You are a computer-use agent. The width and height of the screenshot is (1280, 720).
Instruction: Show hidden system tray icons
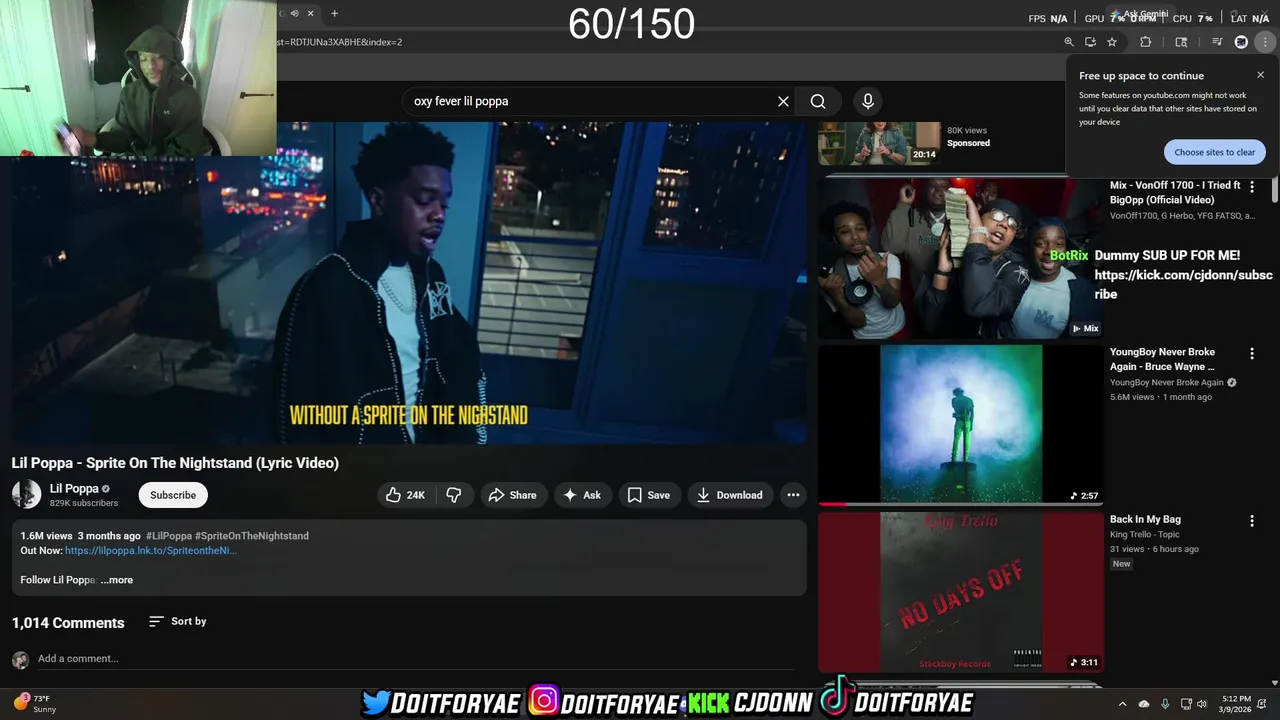click(x=1122, y=704)
